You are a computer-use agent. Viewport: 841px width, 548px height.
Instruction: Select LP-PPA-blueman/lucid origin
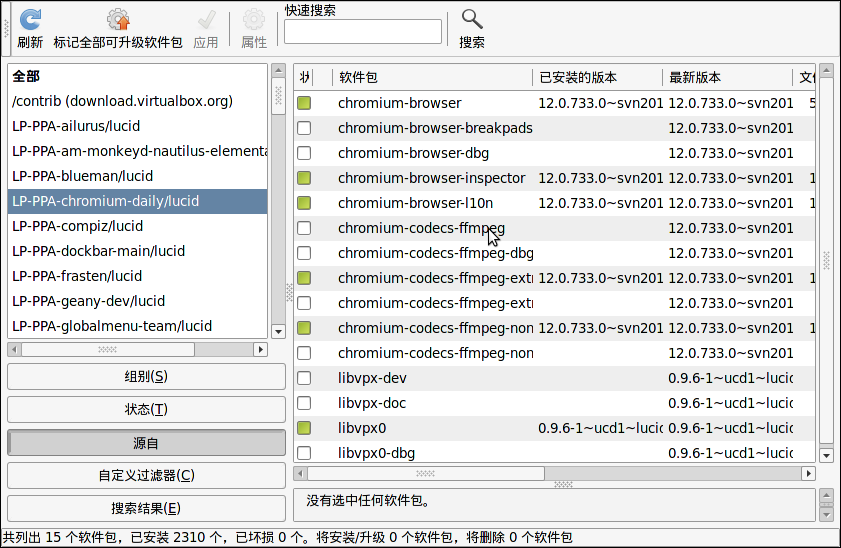pyautogui.click(x=137, y=176)
